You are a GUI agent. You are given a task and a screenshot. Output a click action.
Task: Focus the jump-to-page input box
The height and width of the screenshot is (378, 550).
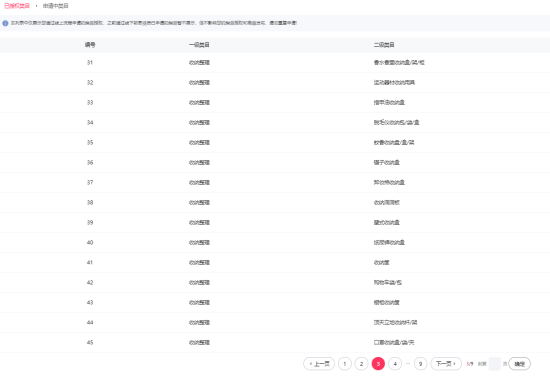495,364
